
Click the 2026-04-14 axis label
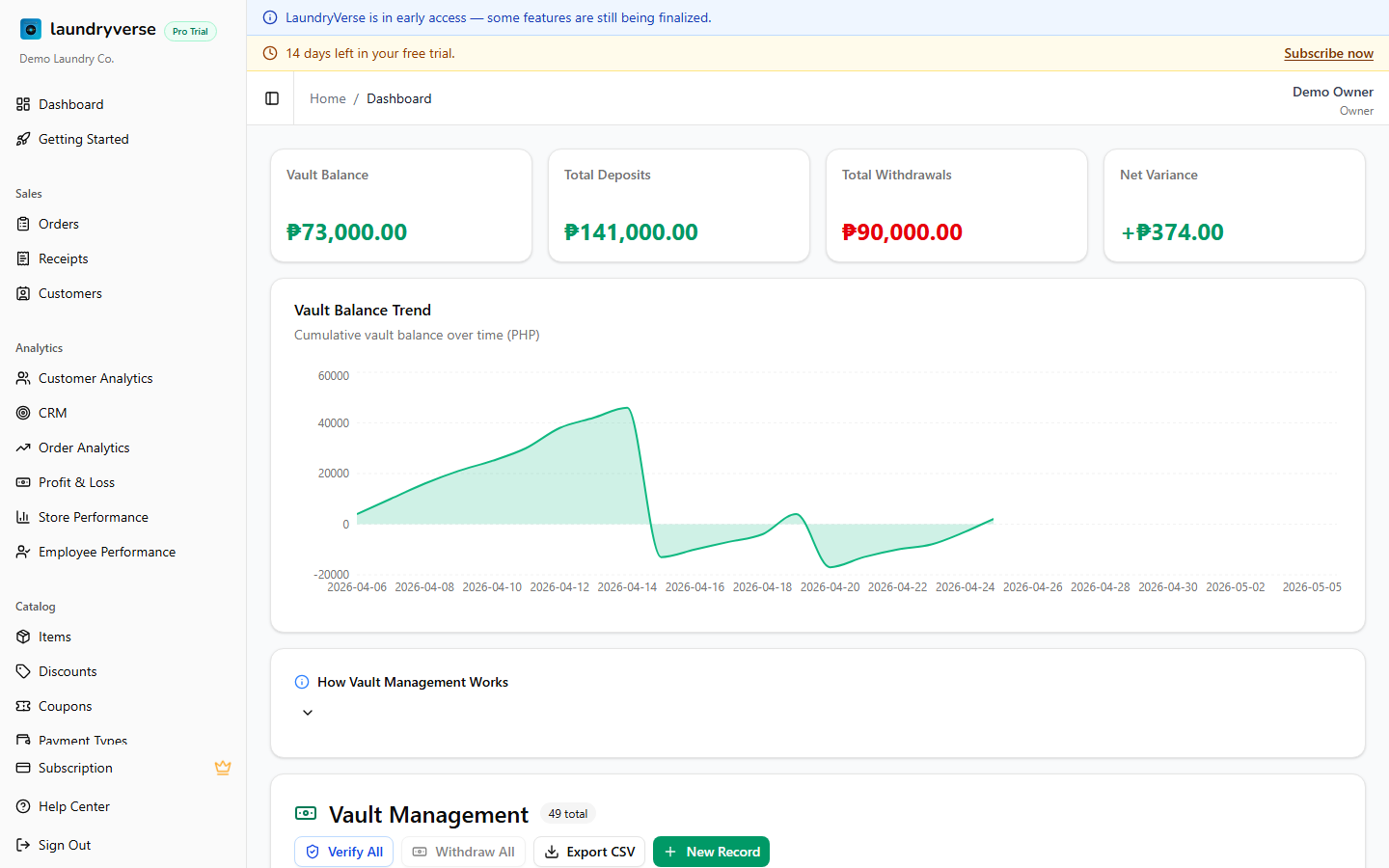click(x=627, y=586)
